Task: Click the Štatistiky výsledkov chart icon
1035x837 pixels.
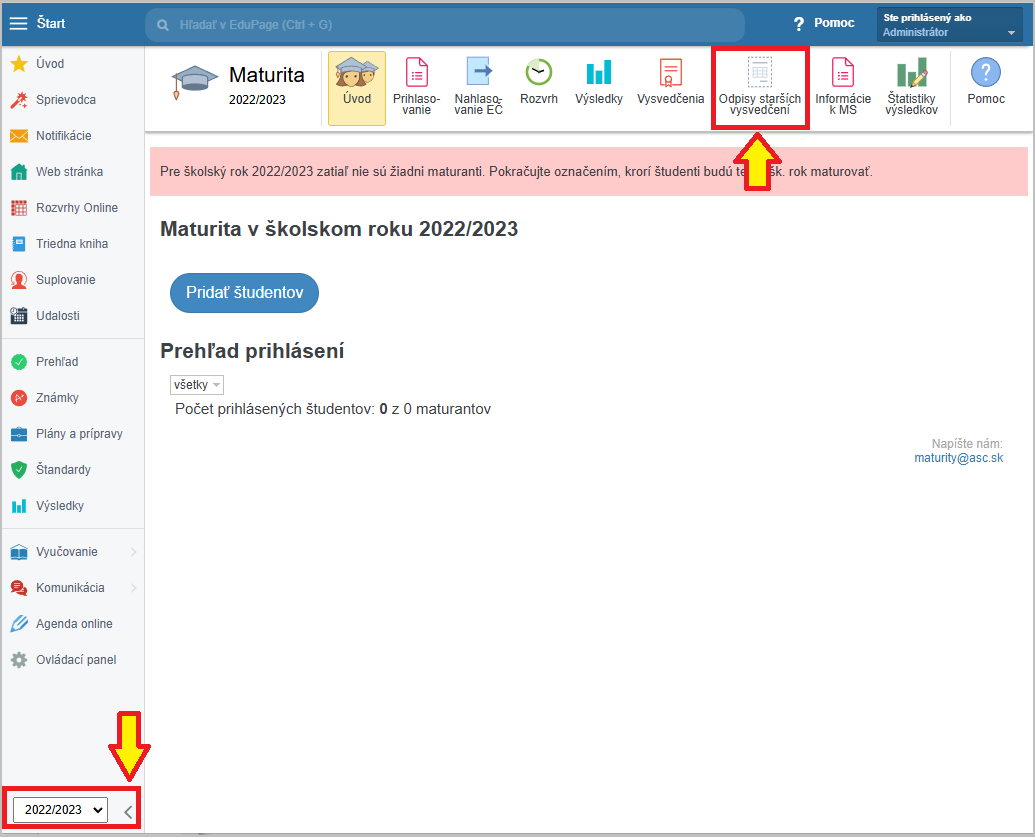Action: tap(912, 72)
